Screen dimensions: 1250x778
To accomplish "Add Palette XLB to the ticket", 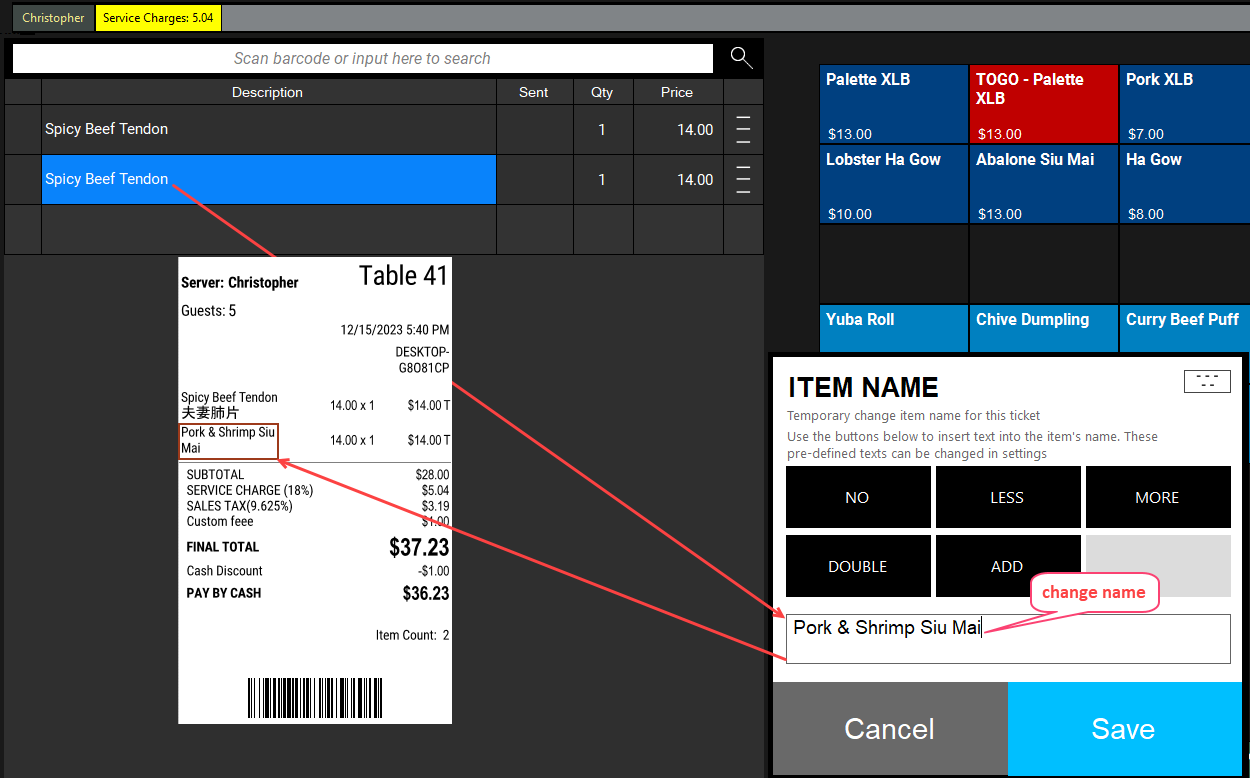I will point(893,105).
